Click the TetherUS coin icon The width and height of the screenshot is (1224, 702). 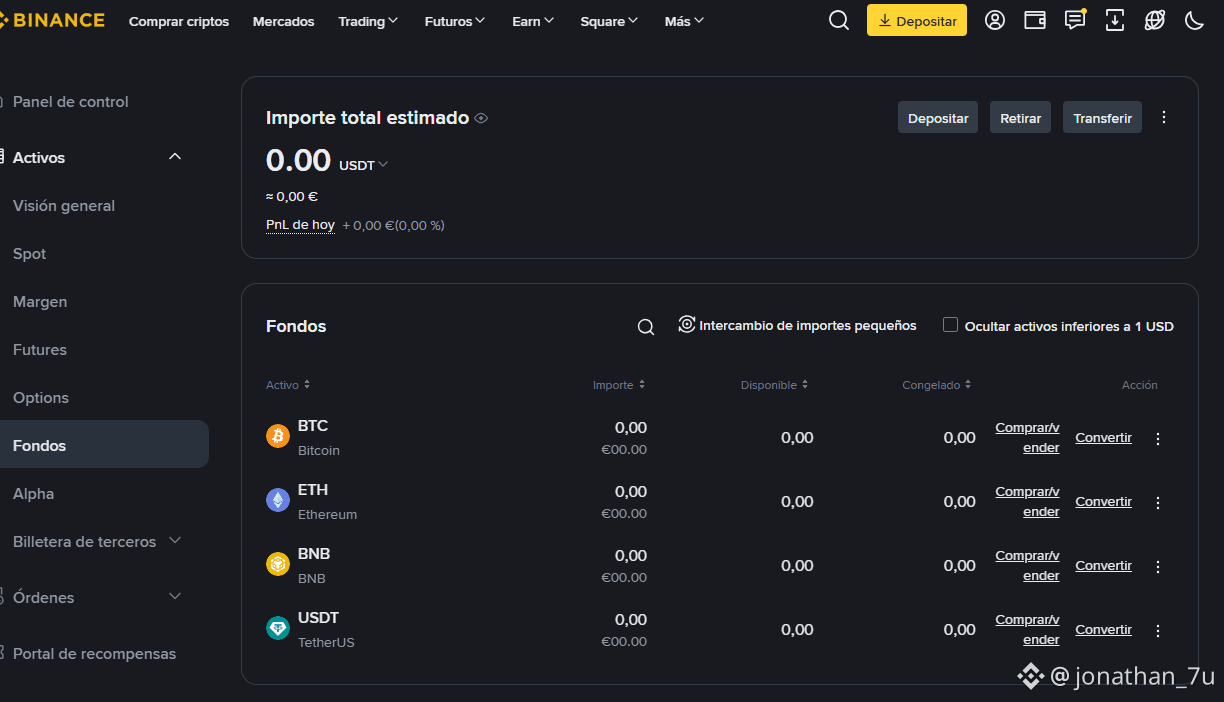[x=278, y=629]
